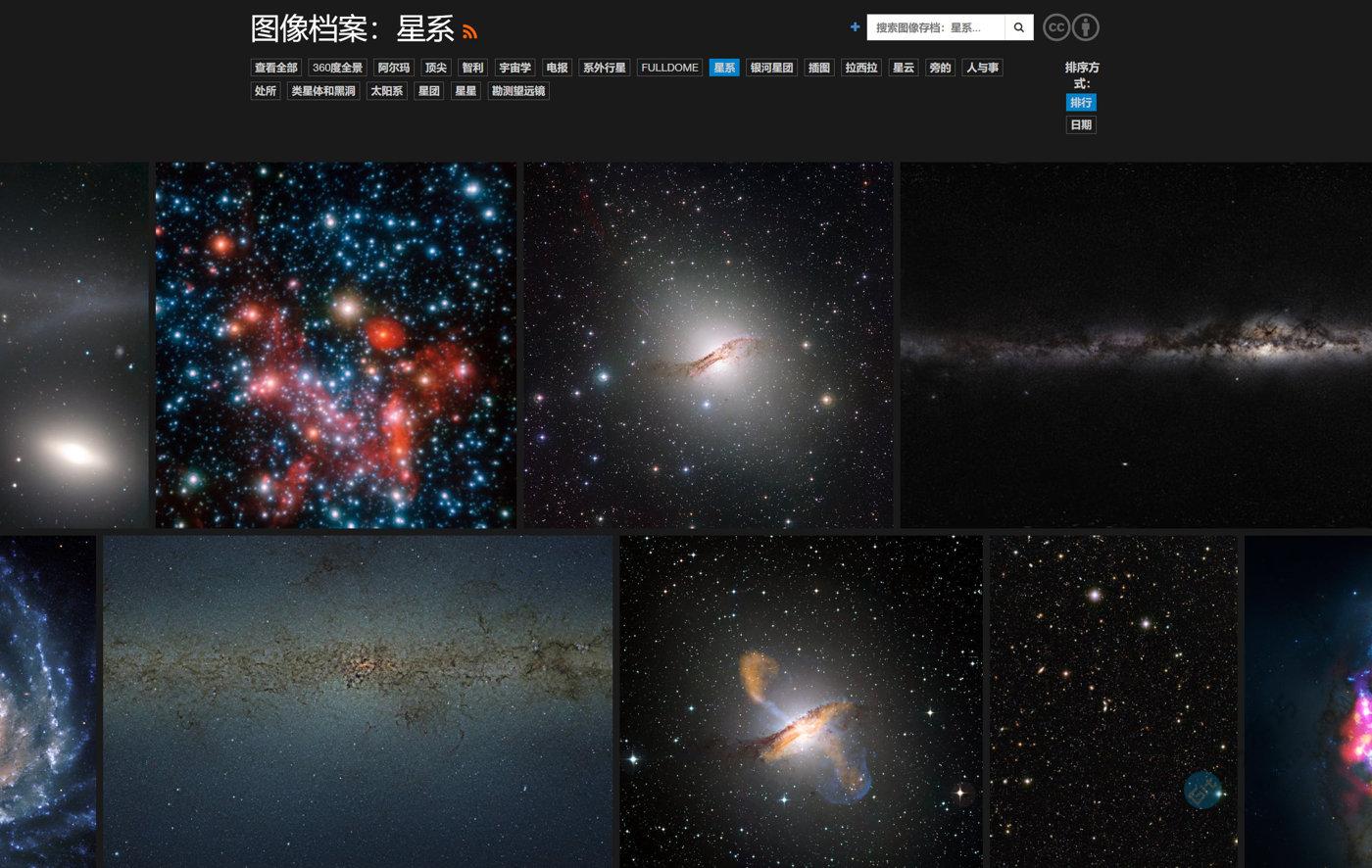Open the Milky Way panorama band image
The image size is (1372, 868).
(x=1136, y=345)
